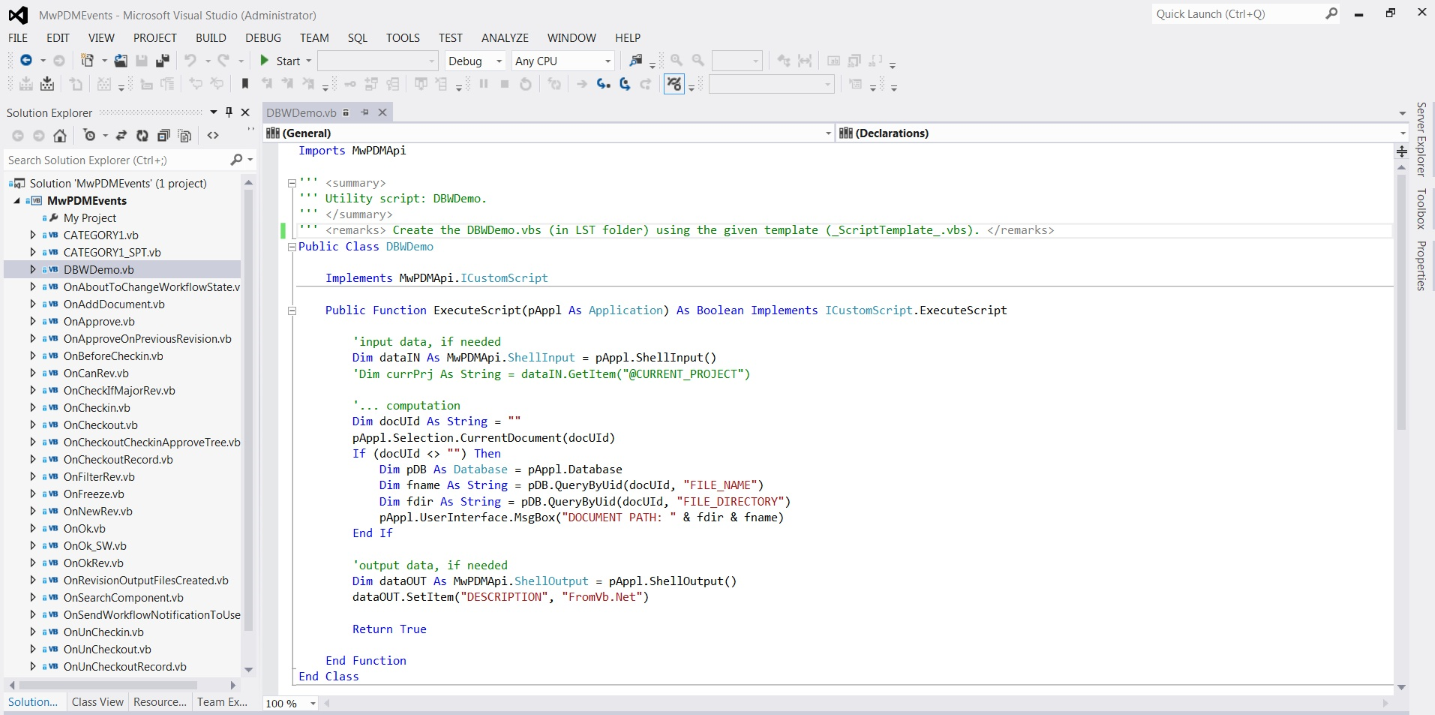
Task: Toggle Show All Files in Solution Explorer
Action: point(185,136)
